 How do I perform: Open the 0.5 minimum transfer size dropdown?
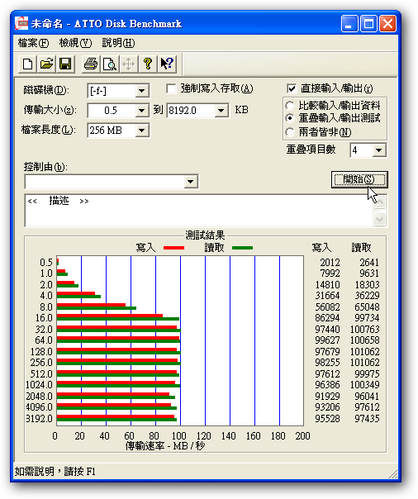(x=142, y=110)
